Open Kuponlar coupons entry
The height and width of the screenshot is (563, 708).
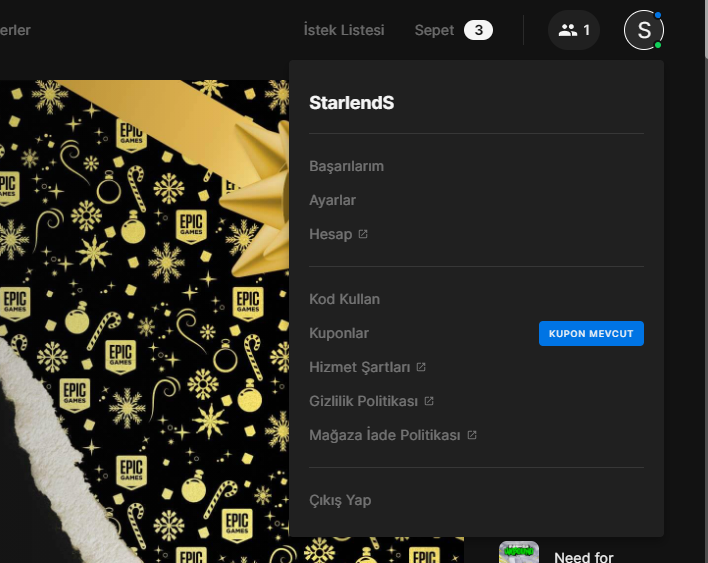339,333
